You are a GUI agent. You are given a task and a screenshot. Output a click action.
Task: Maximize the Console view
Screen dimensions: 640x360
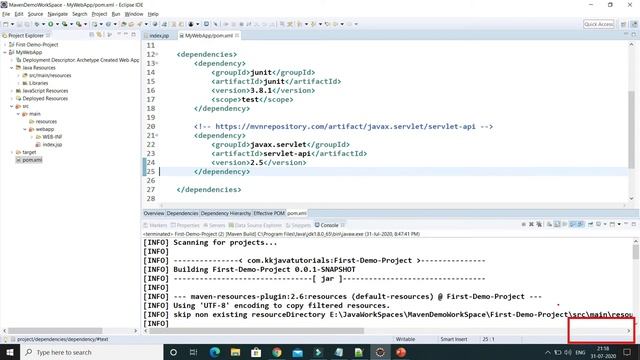coord(633,224)
